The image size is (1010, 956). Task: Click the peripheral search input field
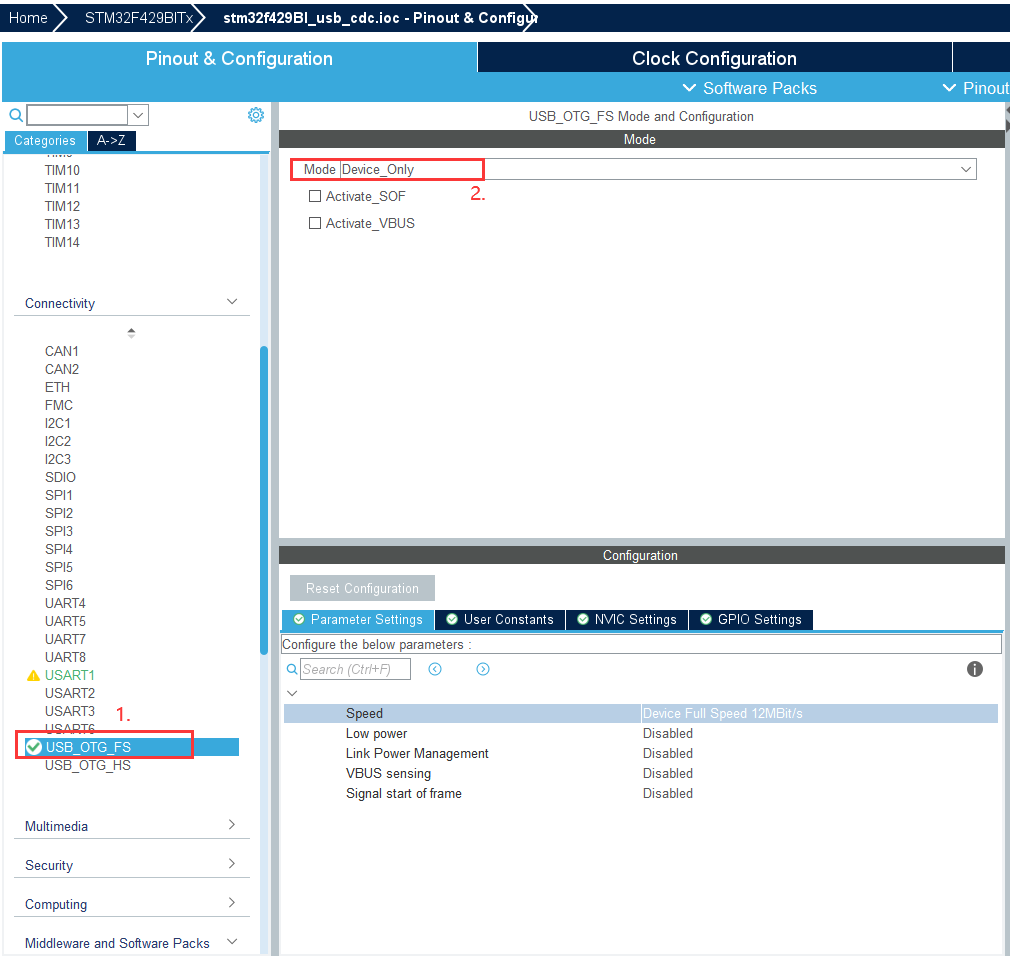77,115
